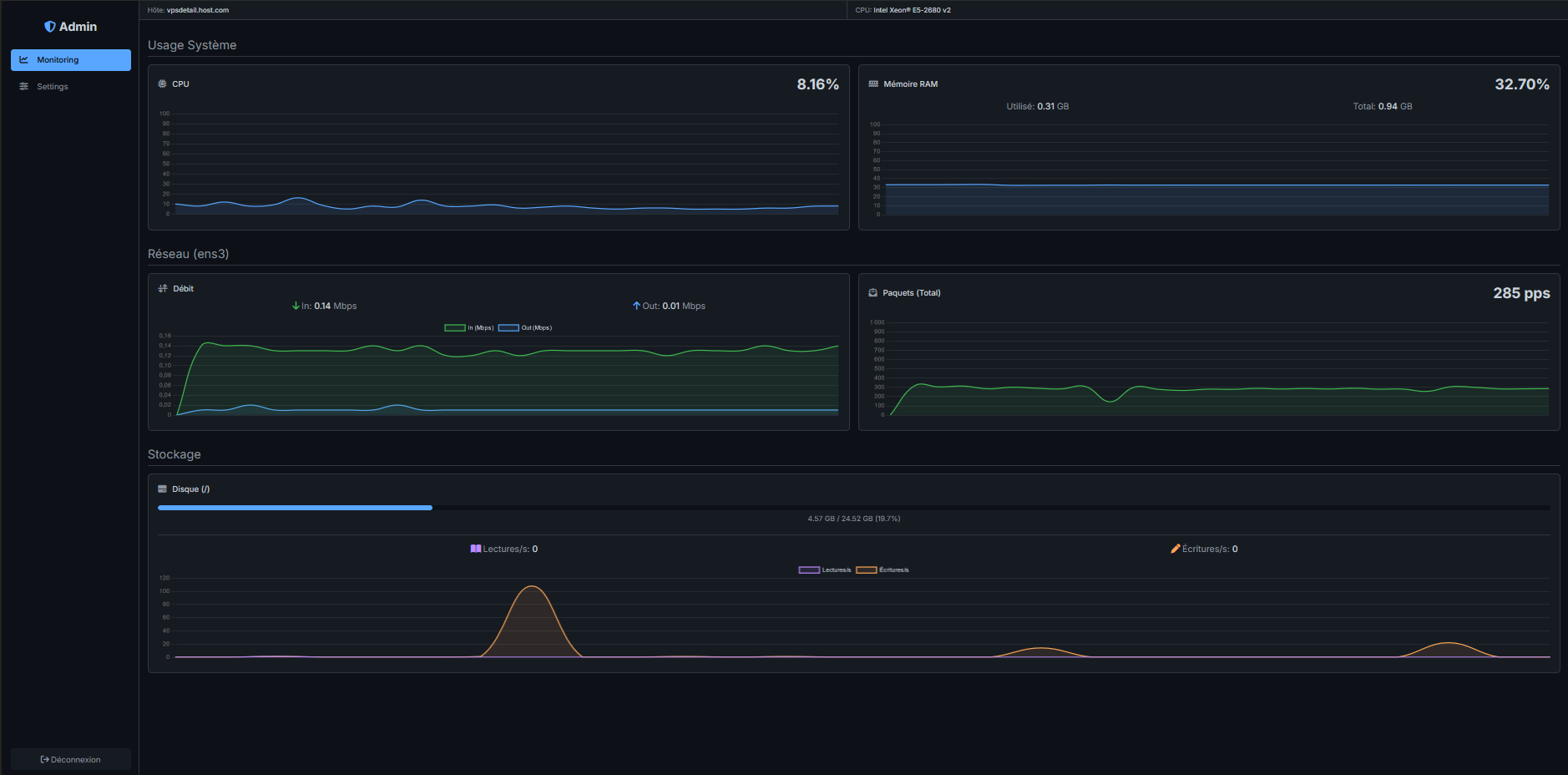Click the Paquets (Total) box icon
The height and width of the screenshot is (775, 1568).
[x=873, y=292]
